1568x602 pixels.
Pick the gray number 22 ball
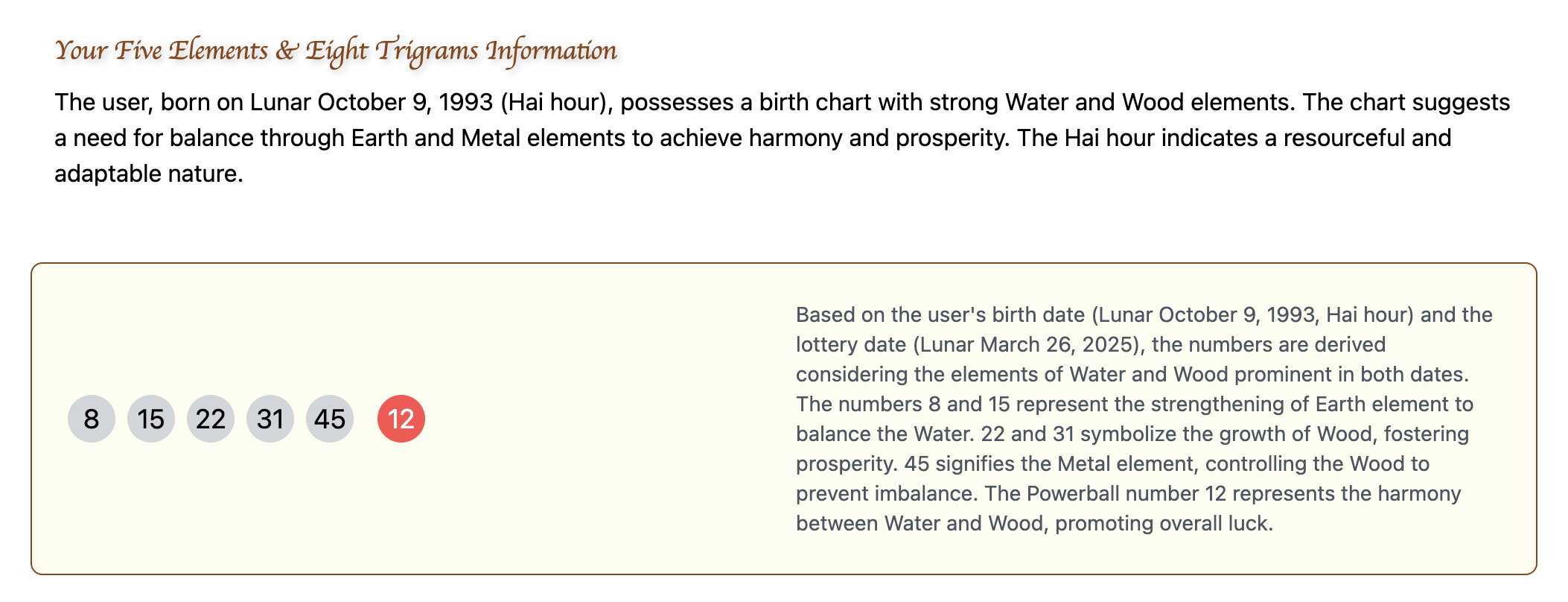pos(211,419)
